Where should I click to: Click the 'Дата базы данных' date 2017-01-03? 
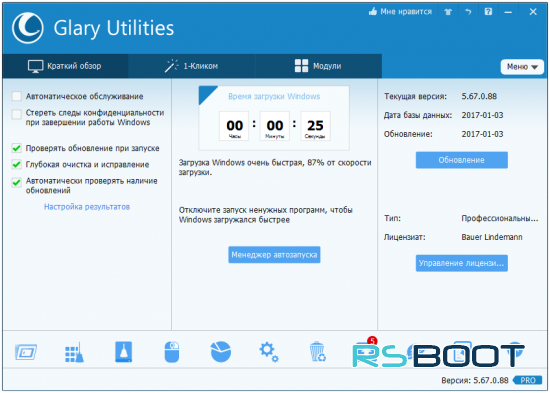coord(482,115)
